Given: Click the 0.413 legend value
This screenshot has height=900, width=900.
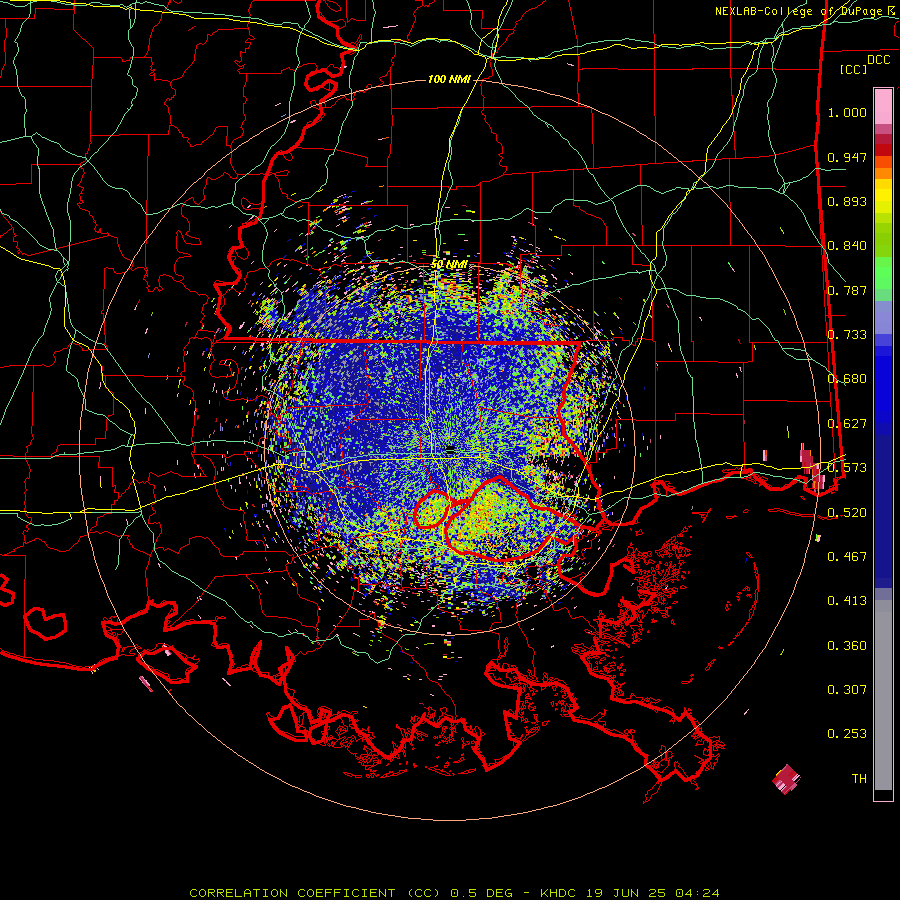Looking at the screenshot, I should point(847,601).
